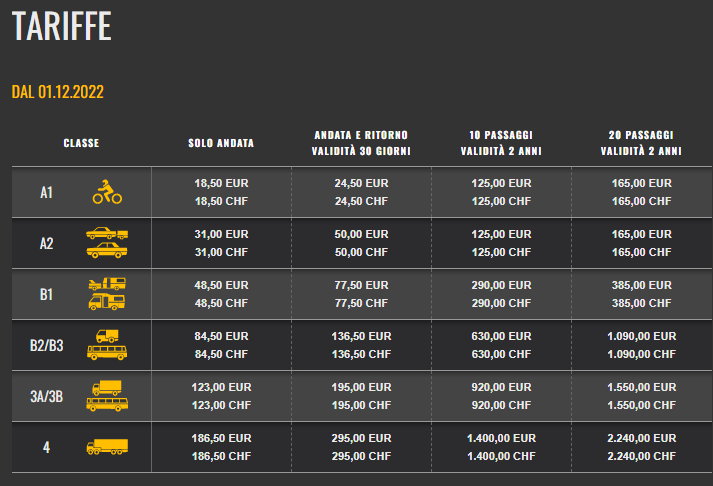Click the TARIFFE page heading
Screen dimensions: 713x486
[x=61, y=26]
